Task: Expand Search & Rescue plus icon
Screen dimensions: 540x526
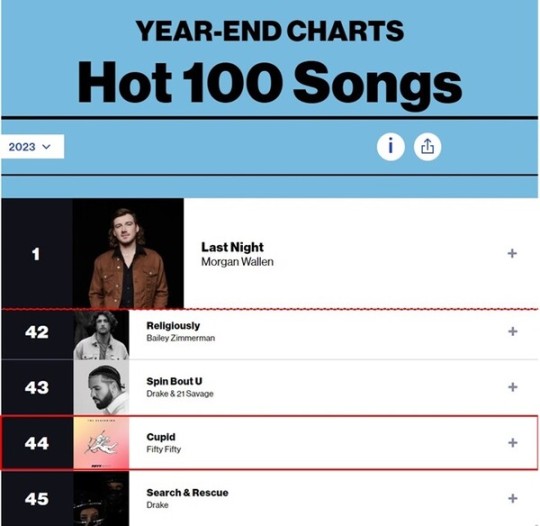Action: click(512, 498)
